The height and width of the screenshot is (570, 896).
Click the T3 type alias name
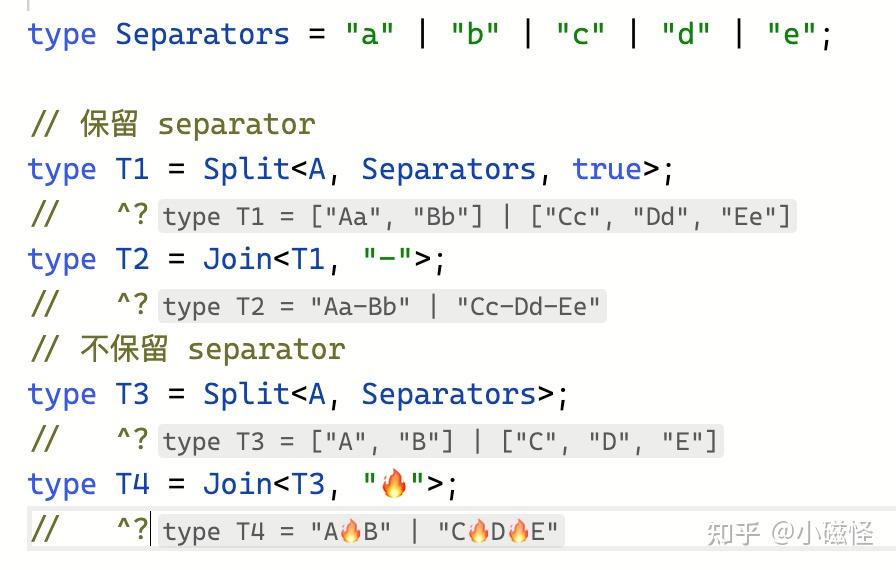[131, 394]
